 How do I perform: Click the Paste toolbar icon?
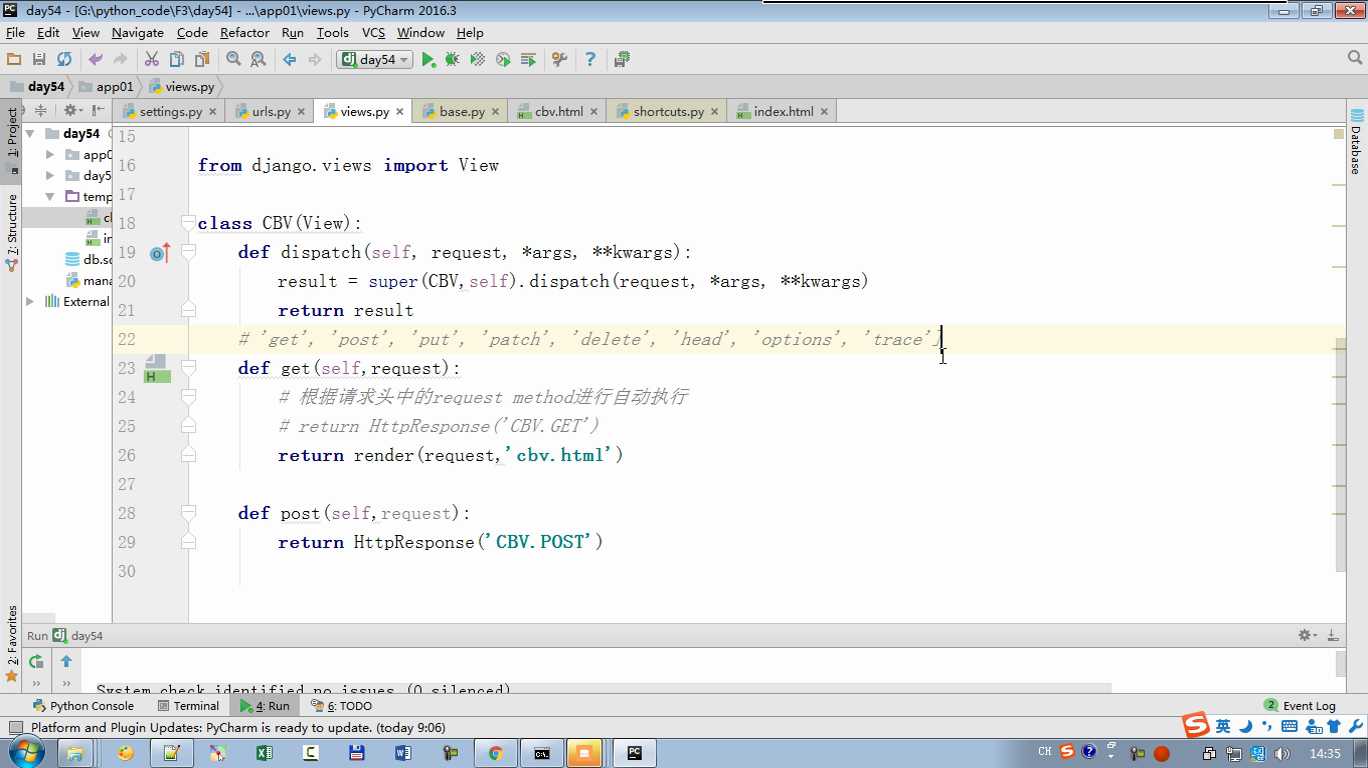202,60
